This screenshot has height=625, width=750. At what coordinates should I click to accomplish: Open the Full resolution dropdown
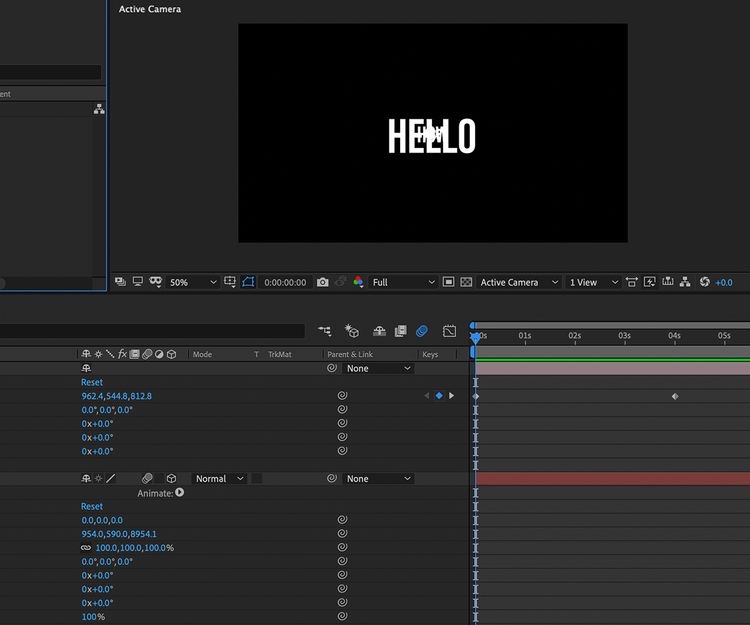(x=403, y=283)
